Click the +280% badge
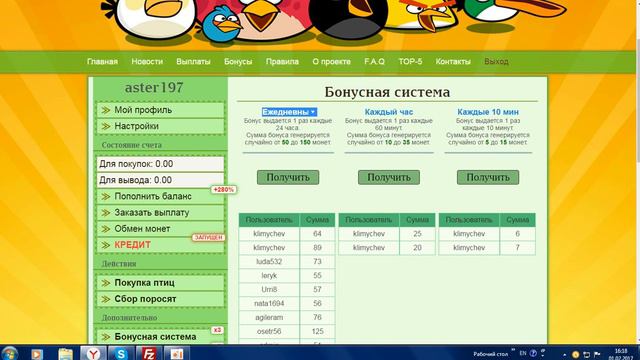This screenshot has width=640, height=360. click(224, 190)
